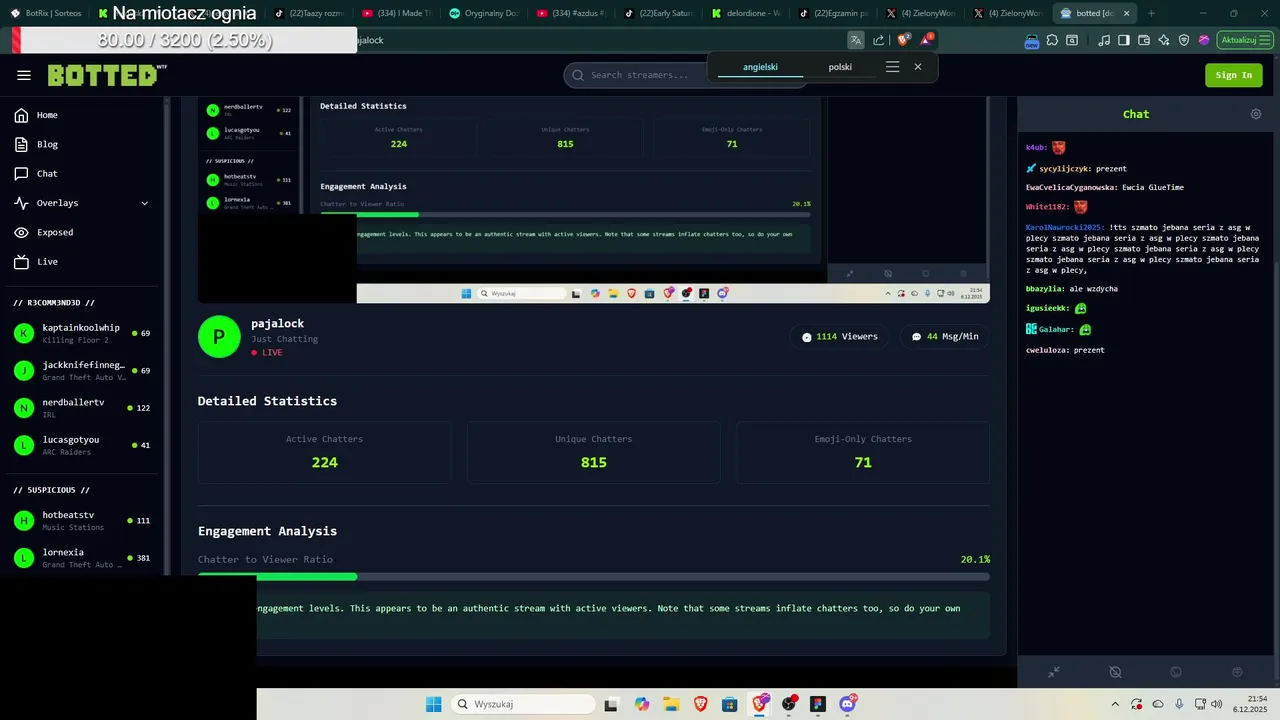Screen dimensions: 1280x720
Task: Open the hamburger menu beside the BOTTED logo
Action: (24, 75)
